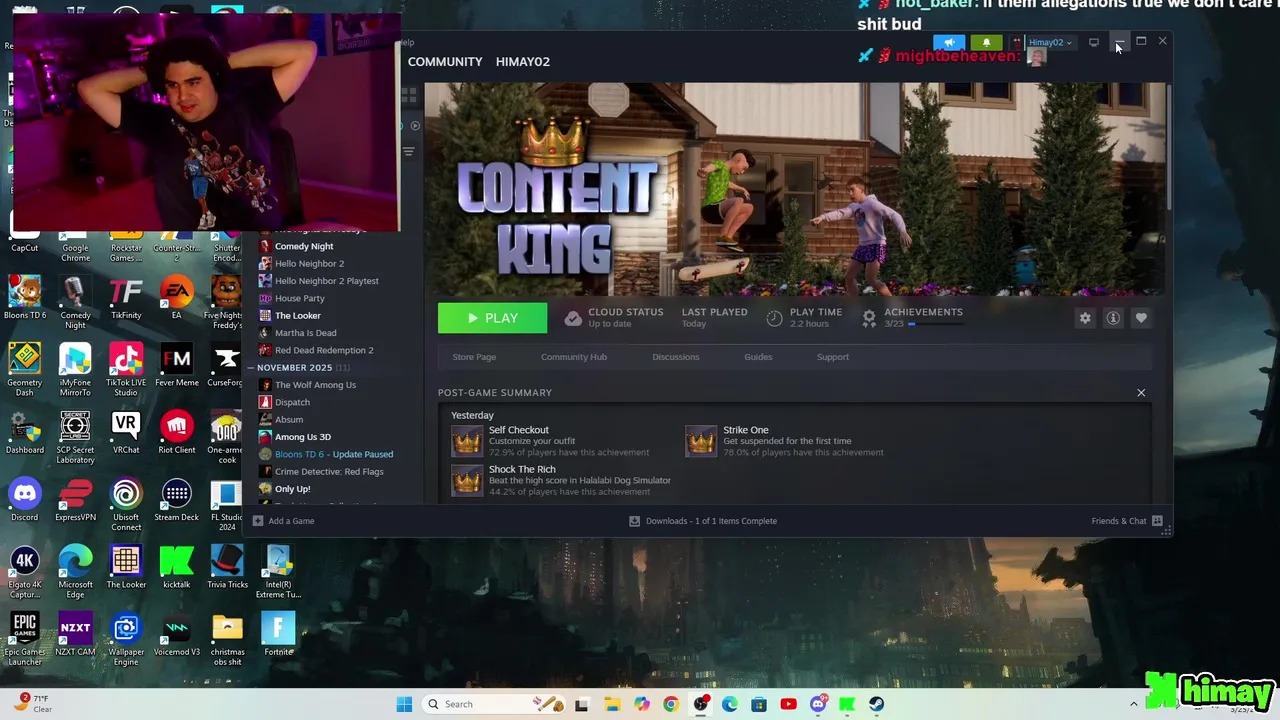Show game info icon
Screen dimensions: 1280x720
click(x=1113, y=318)
